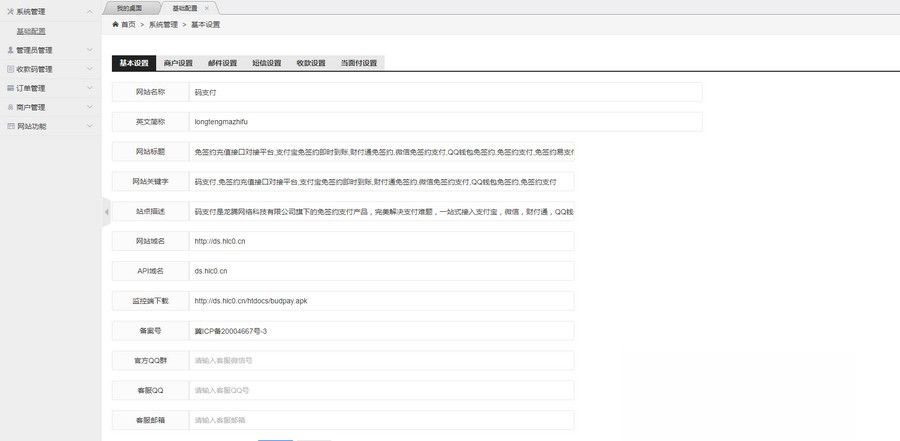Click the 网站功能 icon in sidebar

click(x=10, y=126)
